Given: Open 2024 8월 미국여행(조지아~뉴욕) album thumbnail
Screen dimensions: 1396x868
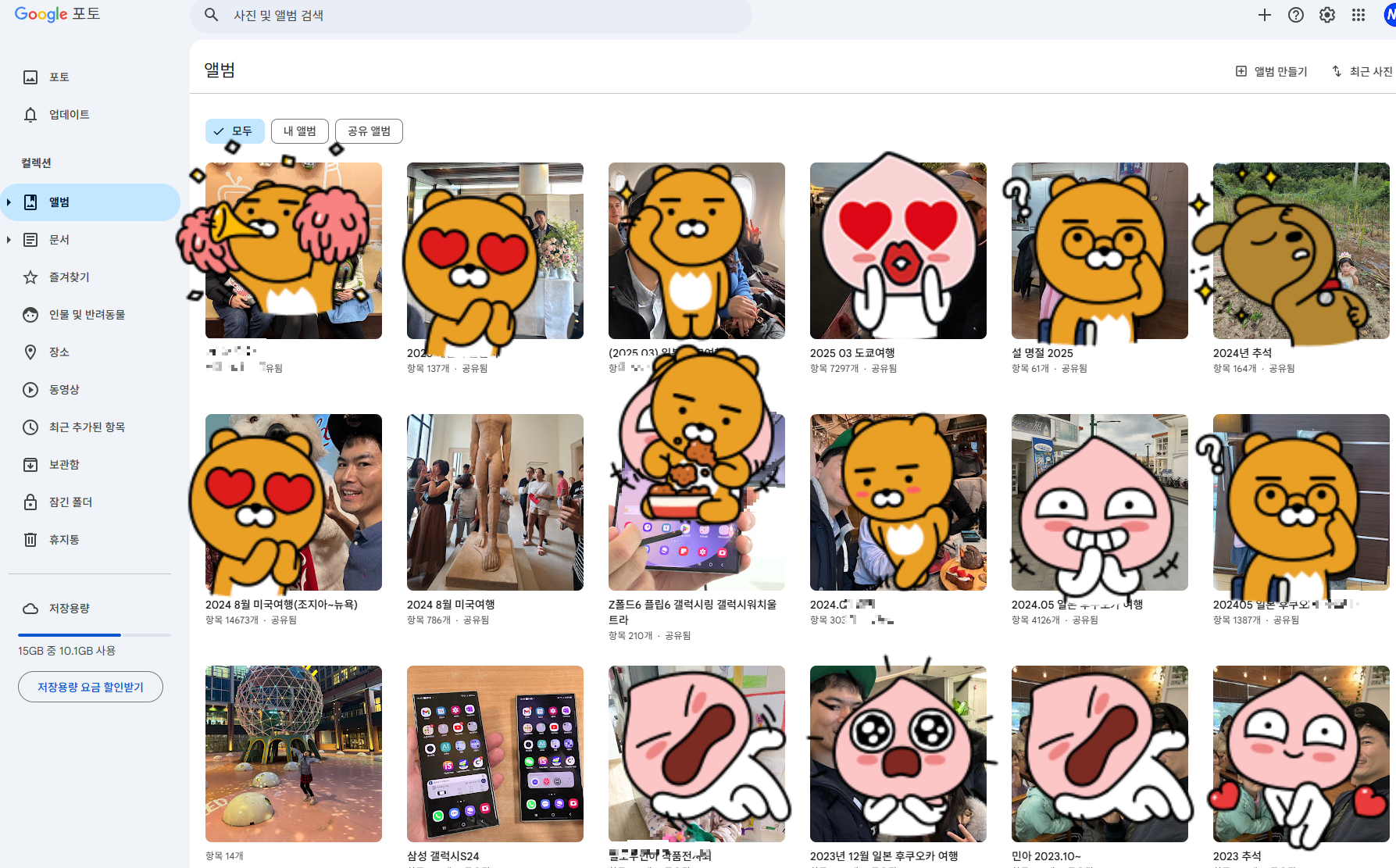Looking at the screenshot, I should click(294, 502).
